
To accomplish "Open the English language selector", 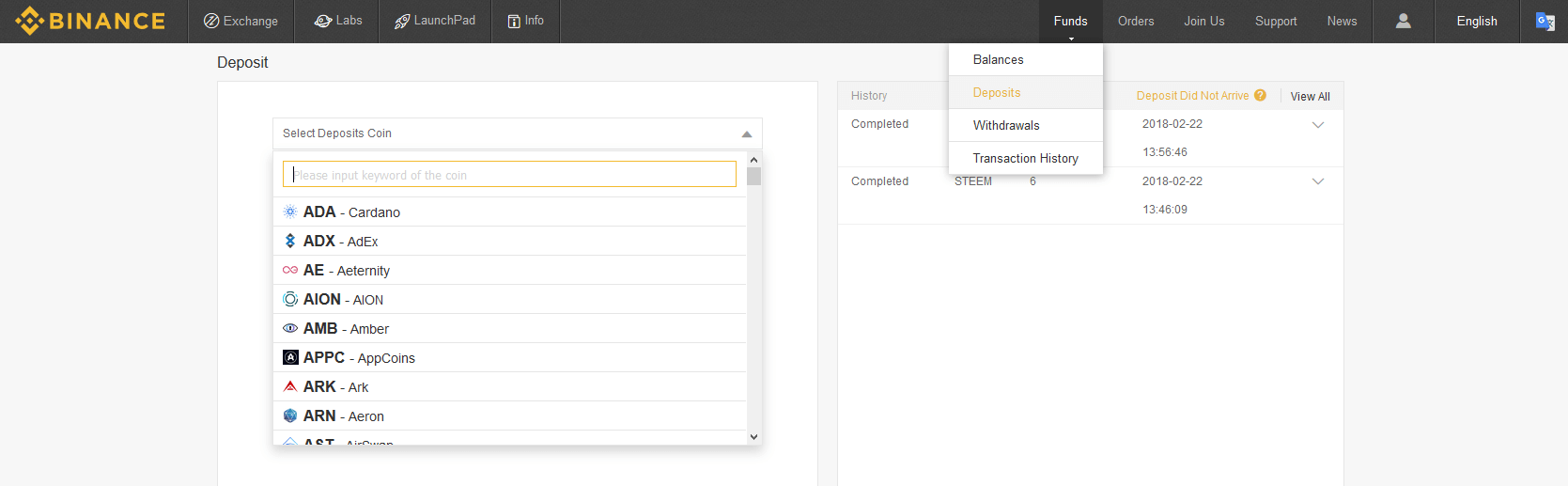I will pos(1477,21).
